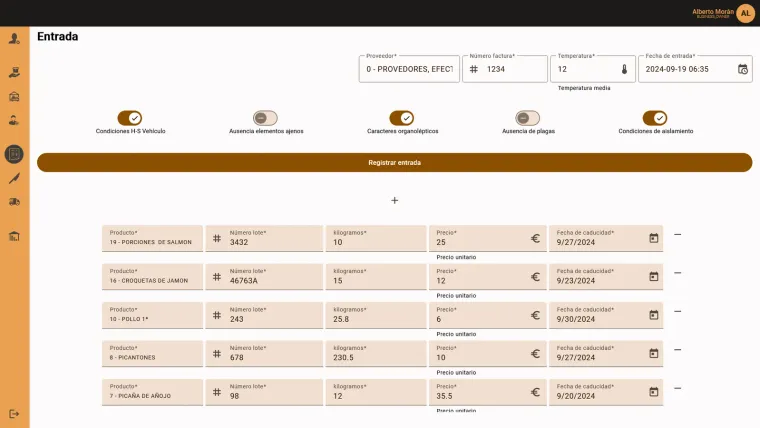Open the warehouse store icon in sidebar
Screen dimensions: 760x428
pos(14,96)
